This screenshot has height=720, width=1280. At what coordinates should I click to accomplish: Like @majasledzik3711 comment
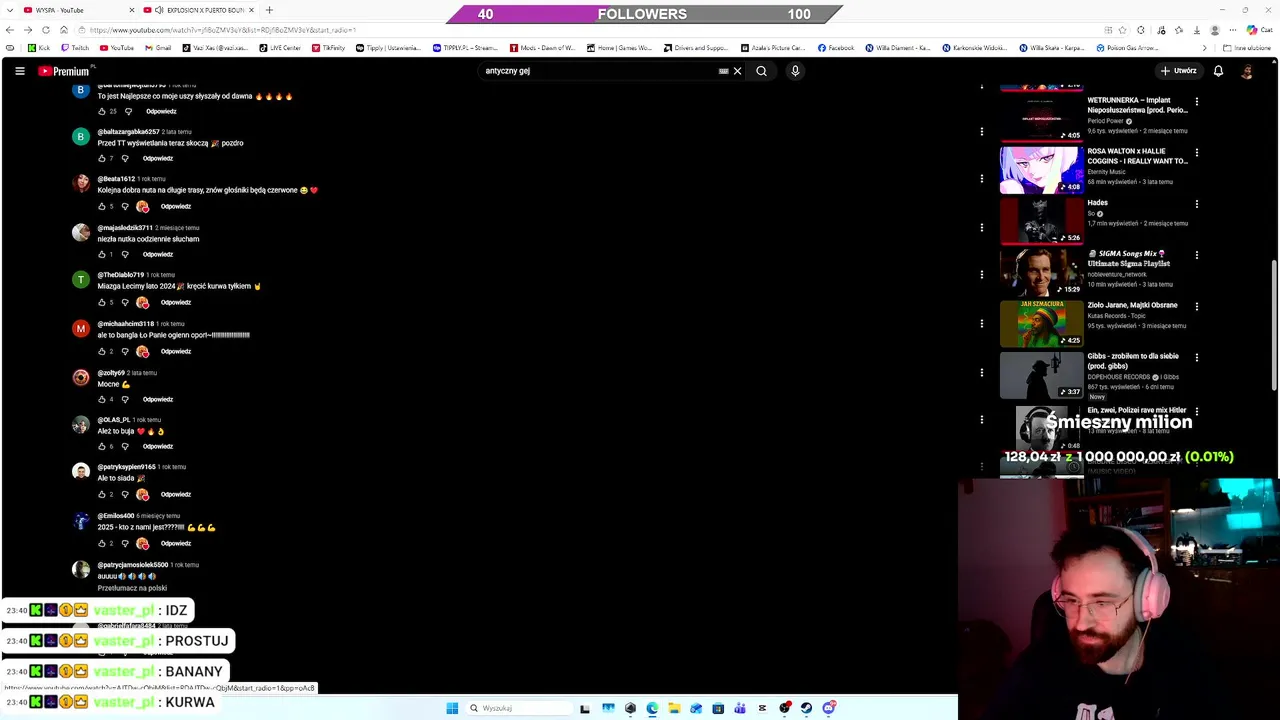click(x=101, y=254)
